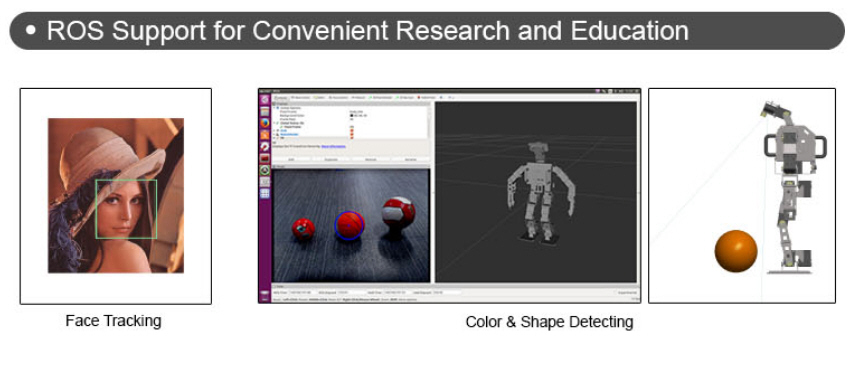Select the 2D Pose Estimate tool

click(x=380, y=97)
